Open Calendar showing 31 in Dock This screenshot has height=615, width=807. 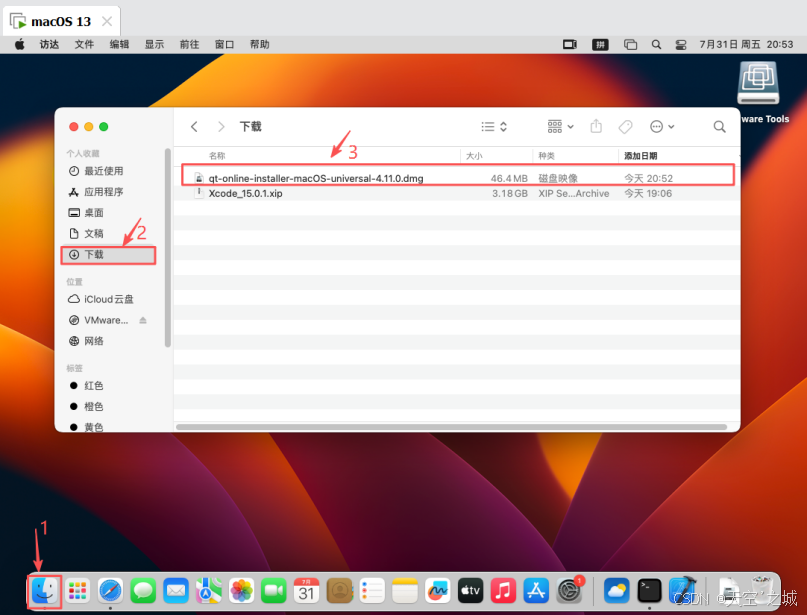[x=307, y=591]
